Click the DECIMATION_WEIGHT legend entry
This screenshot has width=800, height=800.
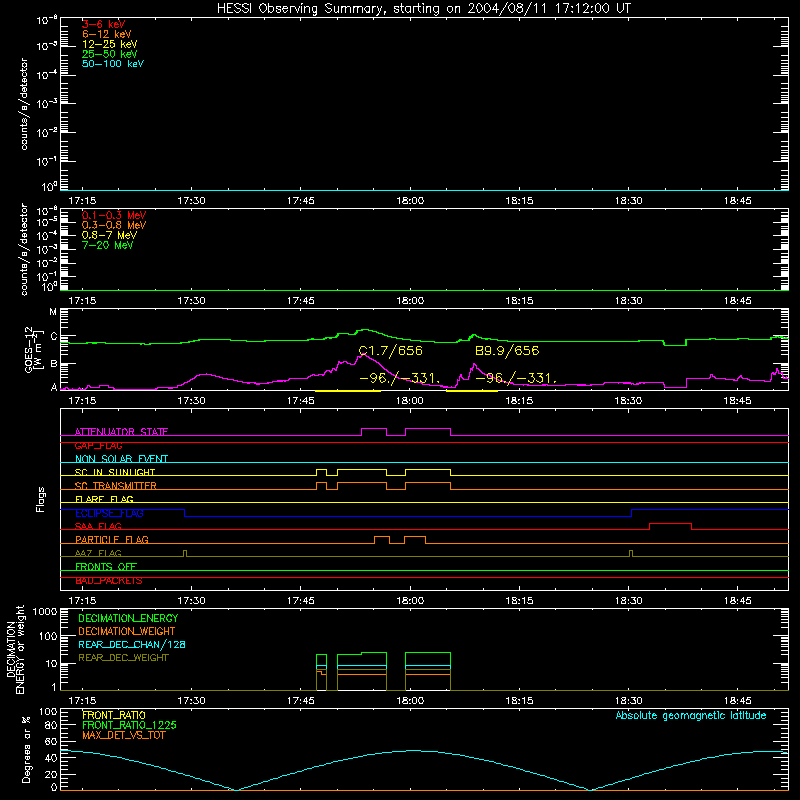coord(127,631)
